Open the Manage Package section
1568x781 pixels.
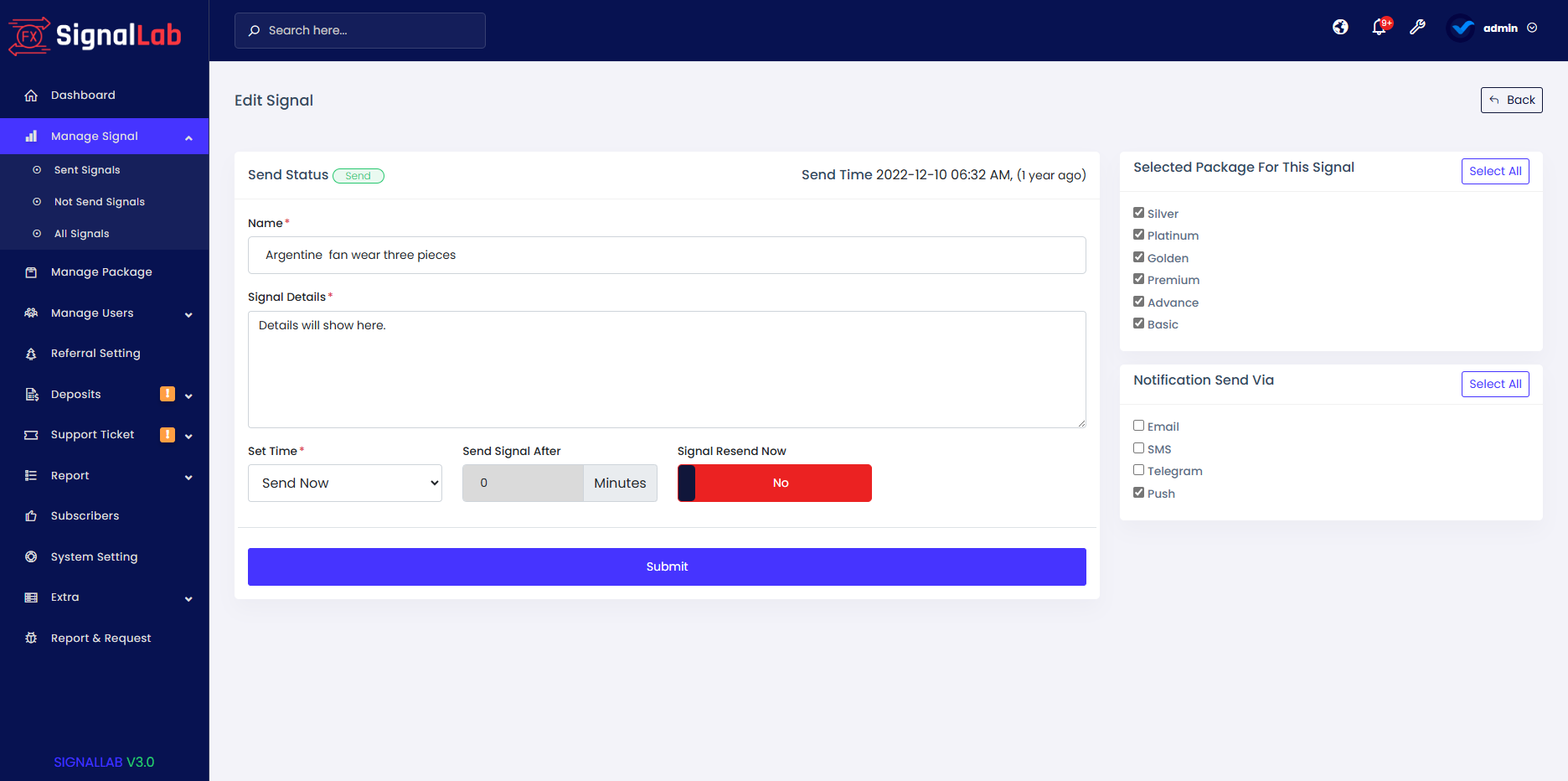pyautogui.click(x=101, y=272)
